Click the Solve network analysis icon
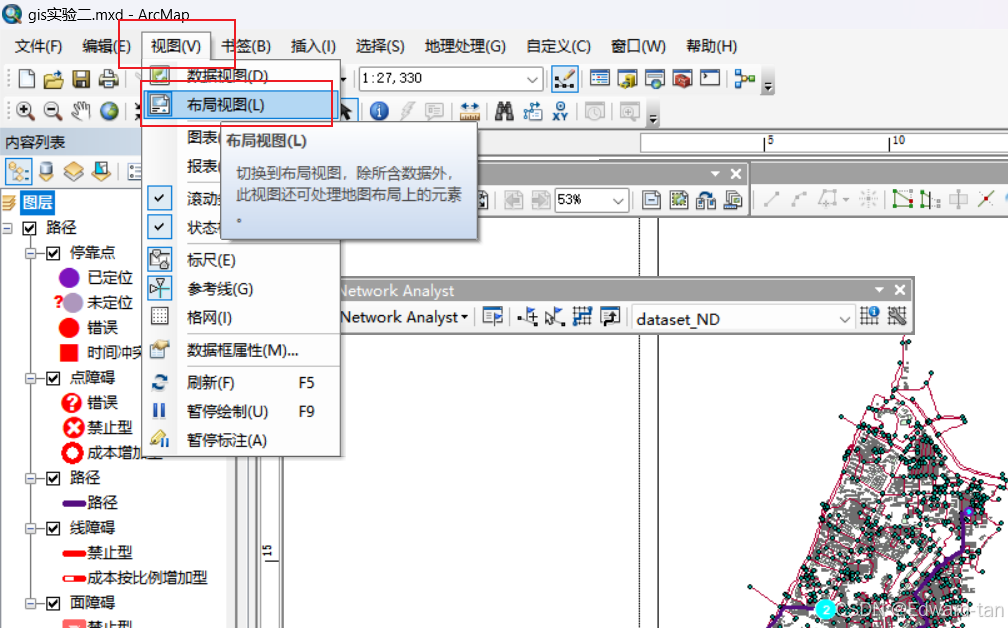1008x628 pixels. [x=582, y=316]
